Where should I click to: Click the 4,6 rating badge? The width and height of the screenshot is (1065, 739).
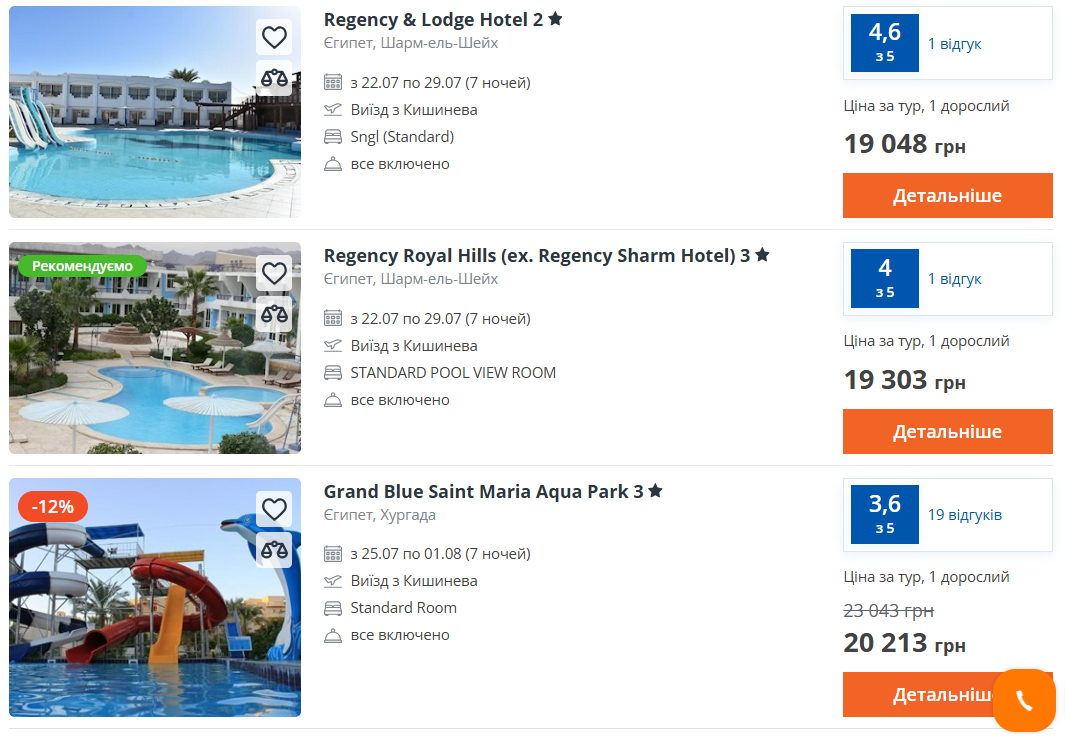pos(884,44)
